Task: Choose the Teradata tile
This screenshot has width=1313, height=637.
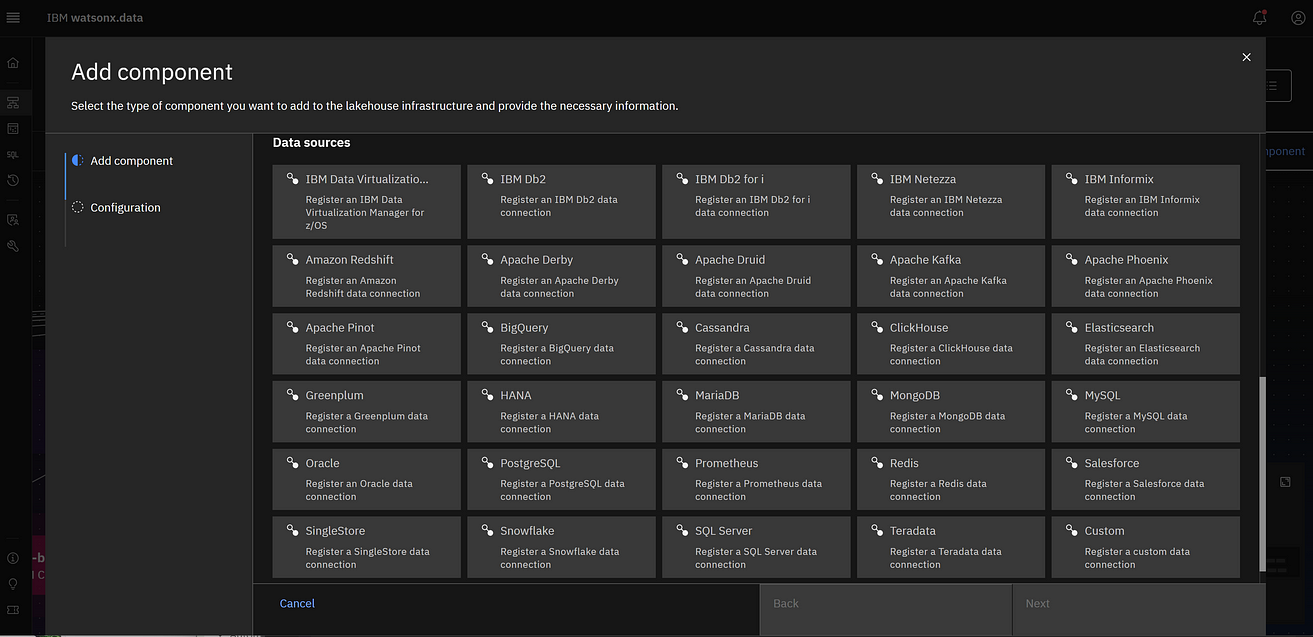Action: pyautogui.click(x=951, y=547)
